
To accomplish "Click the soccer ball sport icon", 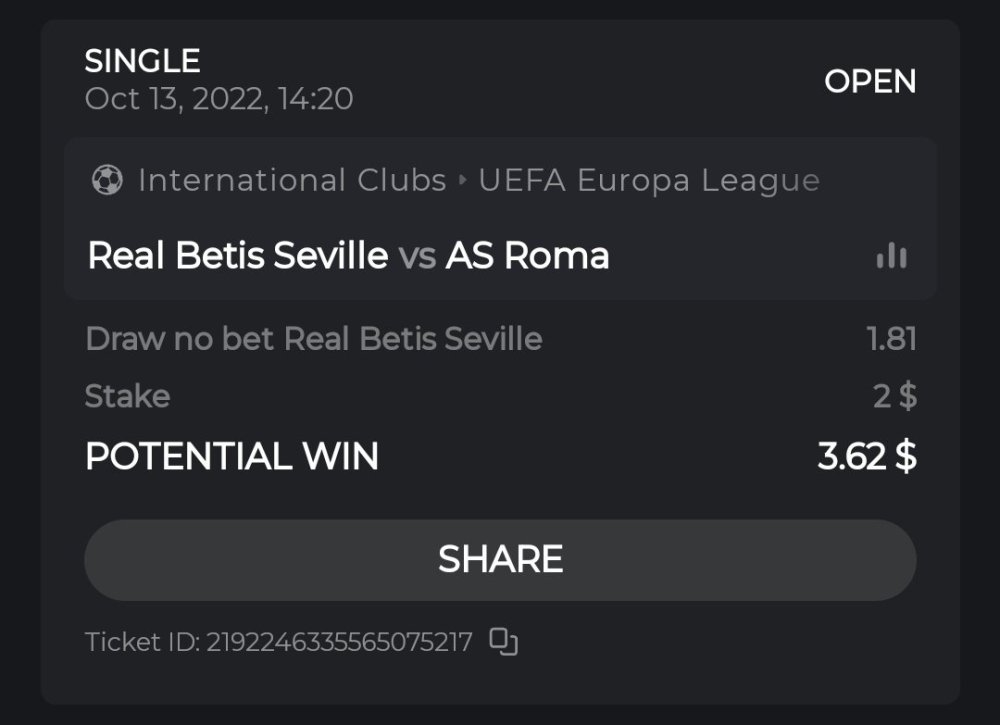I will pos(107,181).
